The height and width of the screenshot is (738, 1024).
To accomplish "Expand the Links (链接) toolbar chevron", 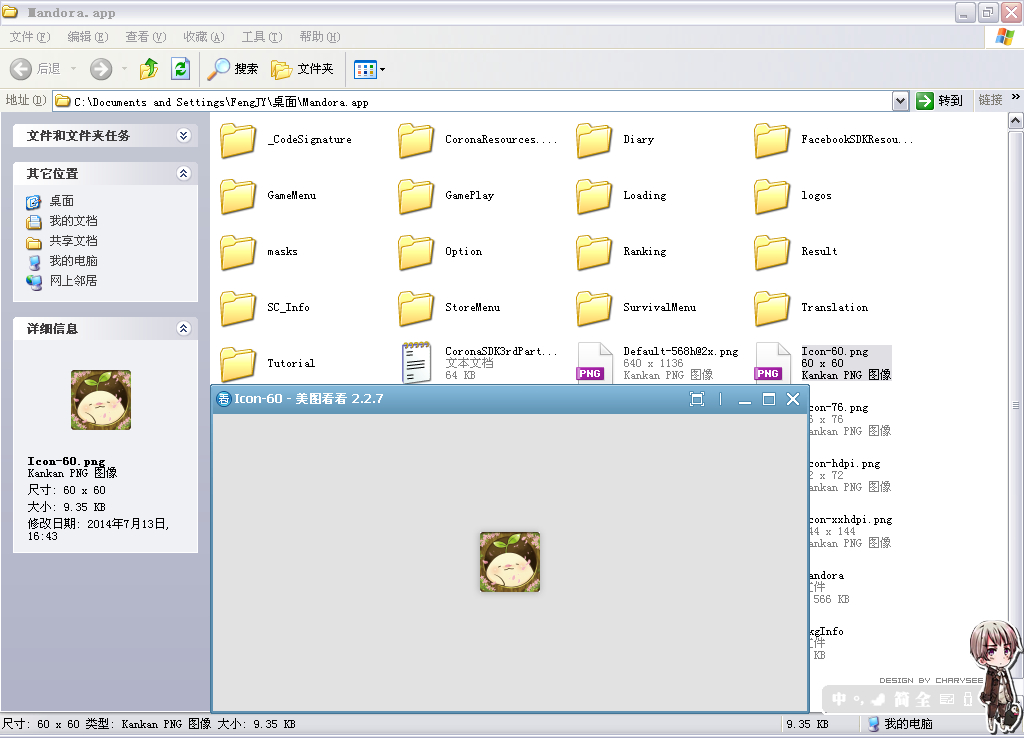I will (x=1016, y=97).
